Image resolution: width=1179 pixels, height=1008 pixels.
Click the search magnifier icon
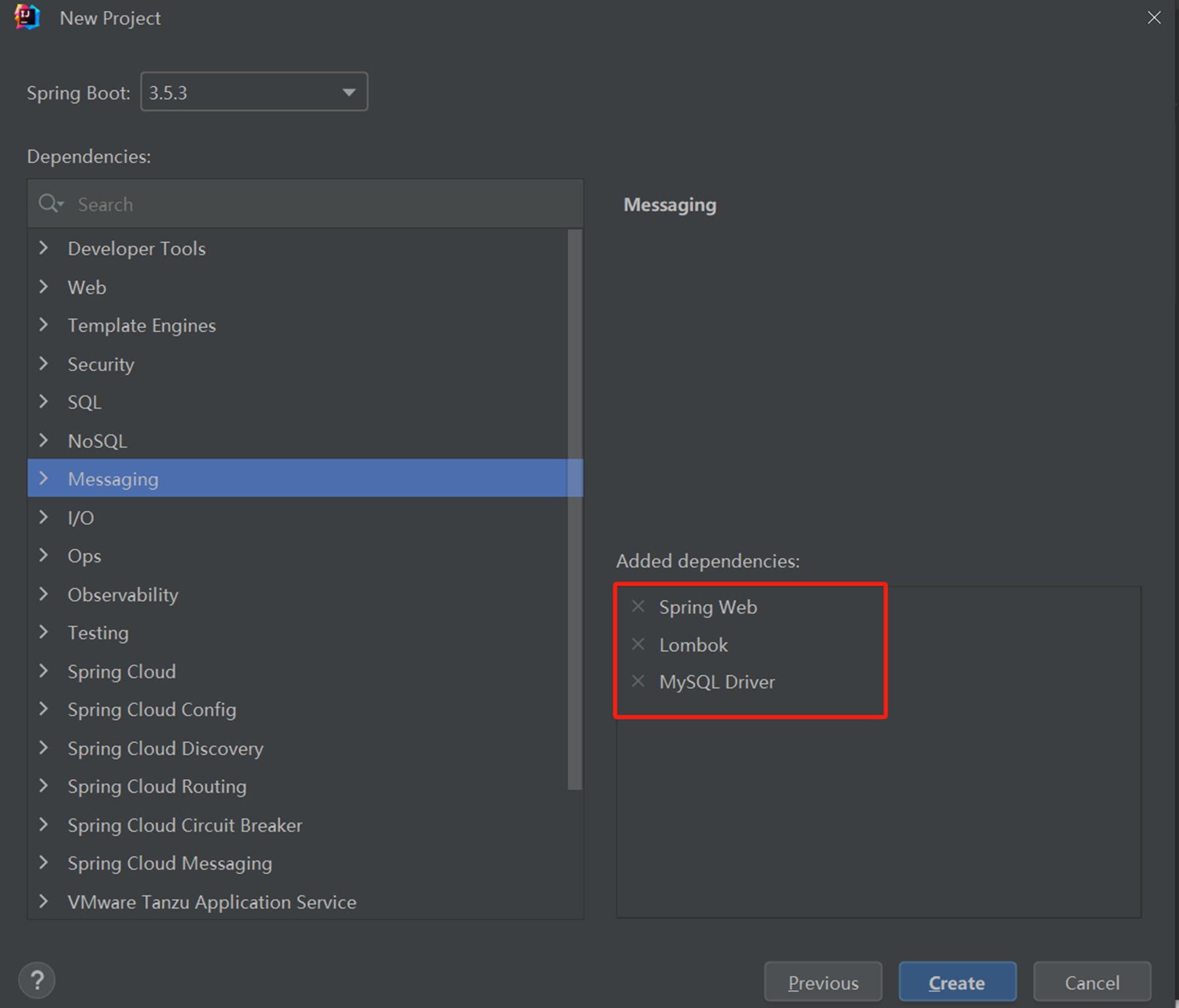tap(50, 203)
